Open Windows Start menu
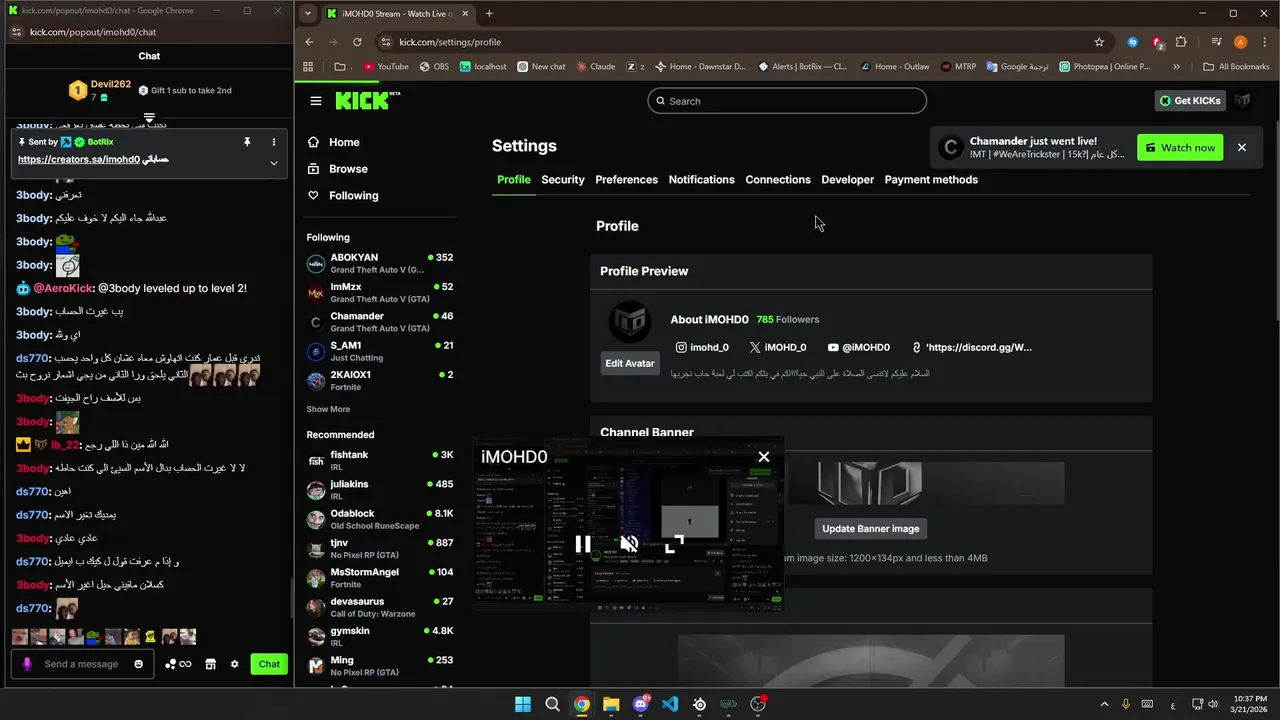 [523, 704]
